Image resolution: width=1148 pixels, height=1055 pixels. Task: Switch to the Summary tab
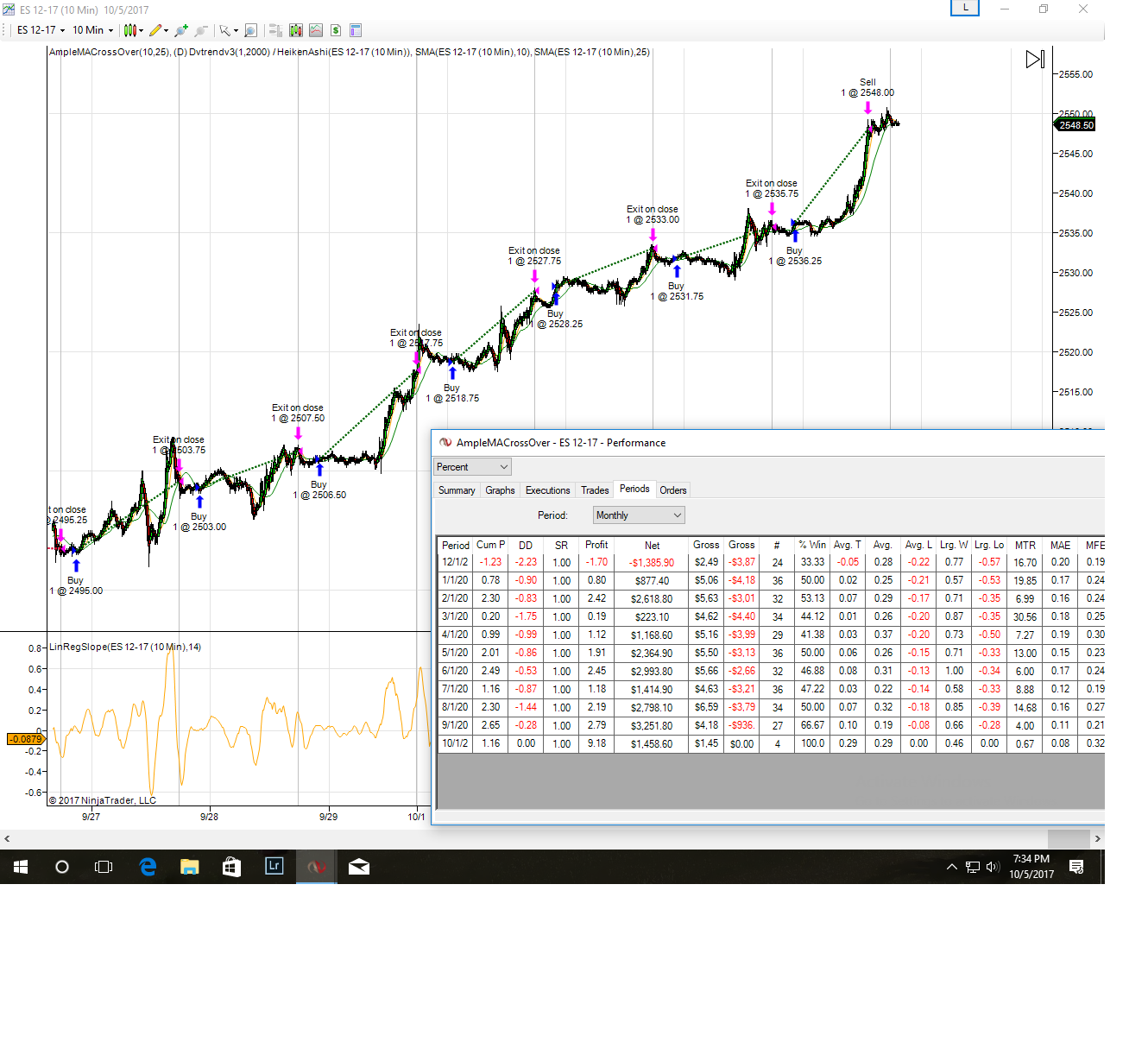point(457,490)
